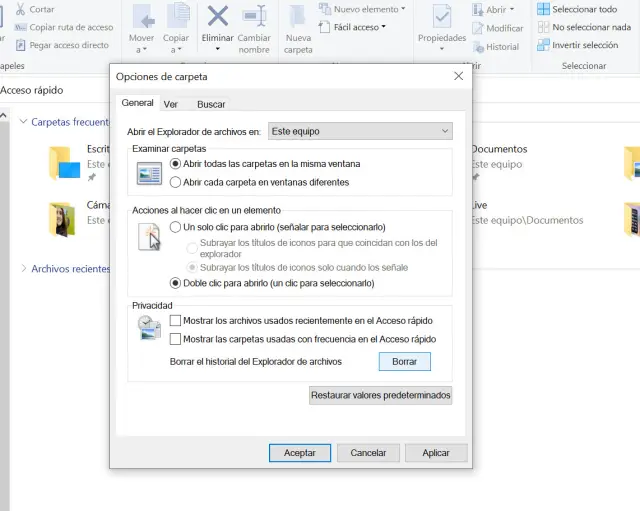
Task: Close the Opciones de carpeta dialog
Action: click(x=458, y=76)
